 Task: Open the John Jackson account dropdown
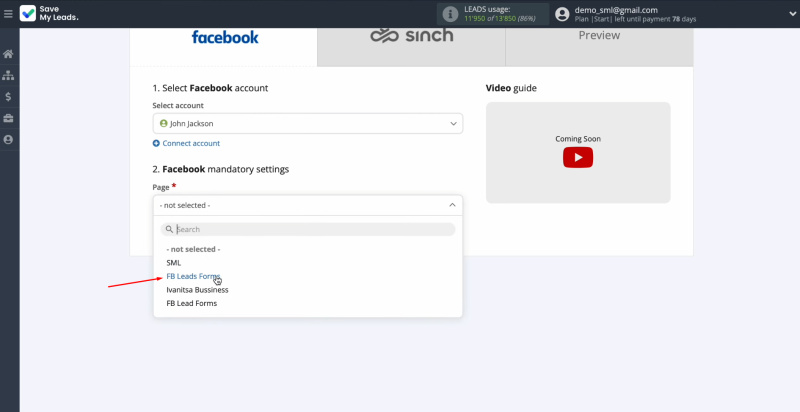point(308,123)
